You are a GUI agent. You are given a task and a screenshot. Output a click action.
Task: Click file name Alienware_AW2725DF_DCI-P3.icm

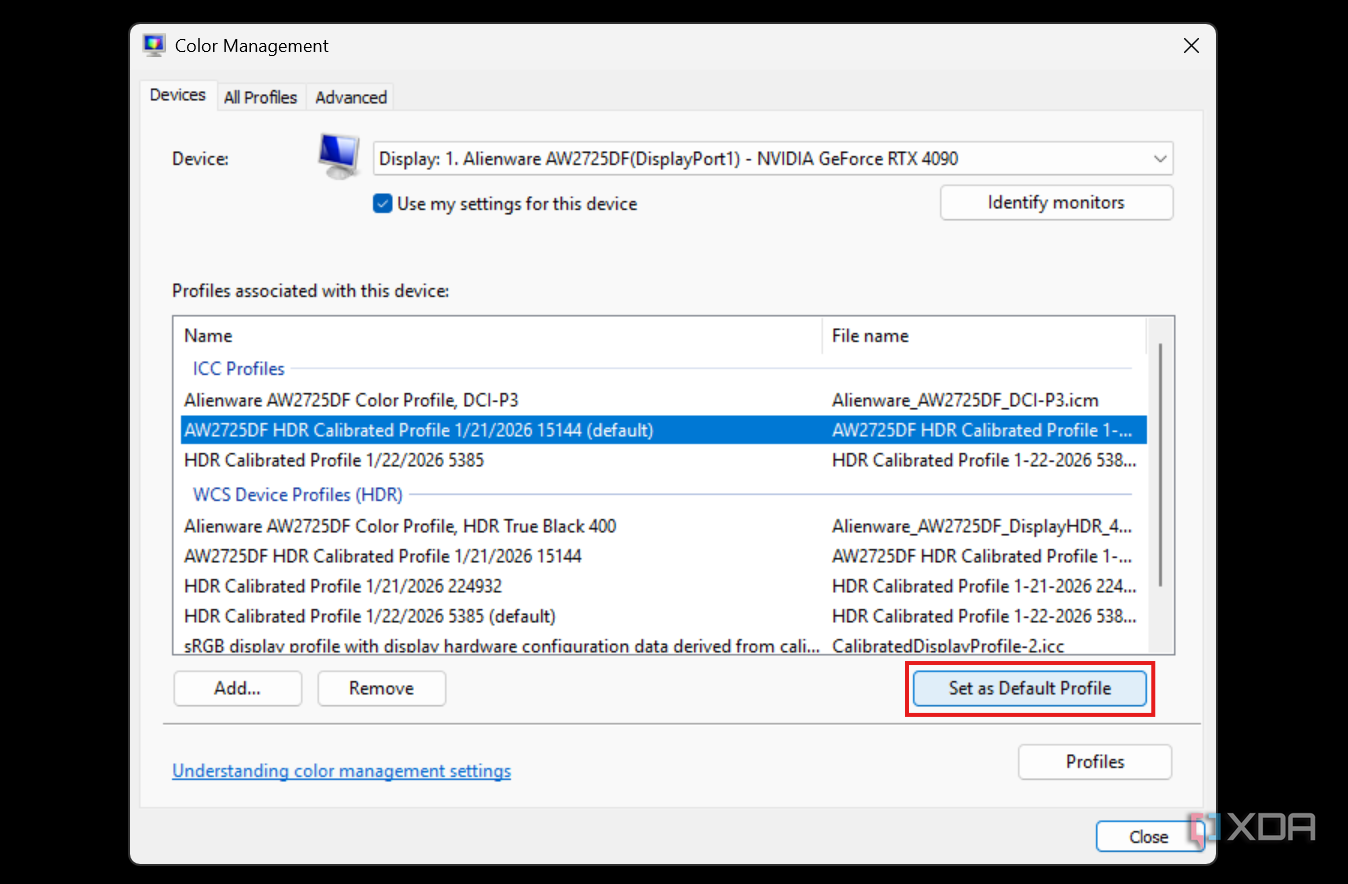click(x=965, y=400)
